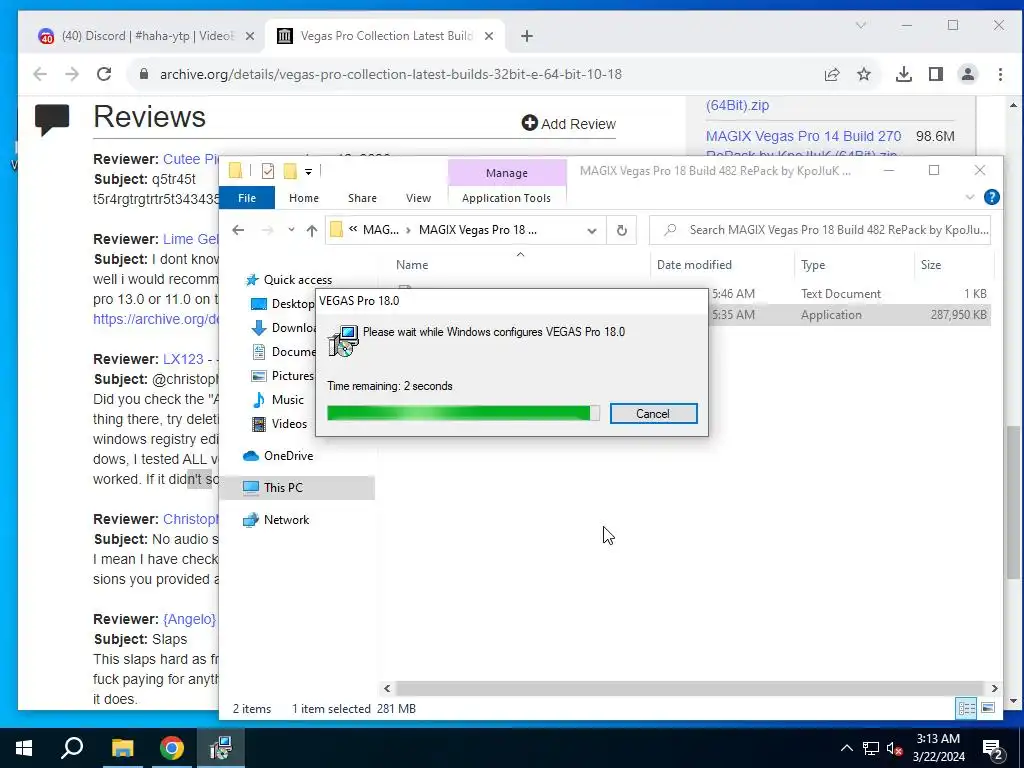Viewport: 1024px width, 768px height.
Task: Open the Home ribbon tab
Action: (x=304, y=198)
